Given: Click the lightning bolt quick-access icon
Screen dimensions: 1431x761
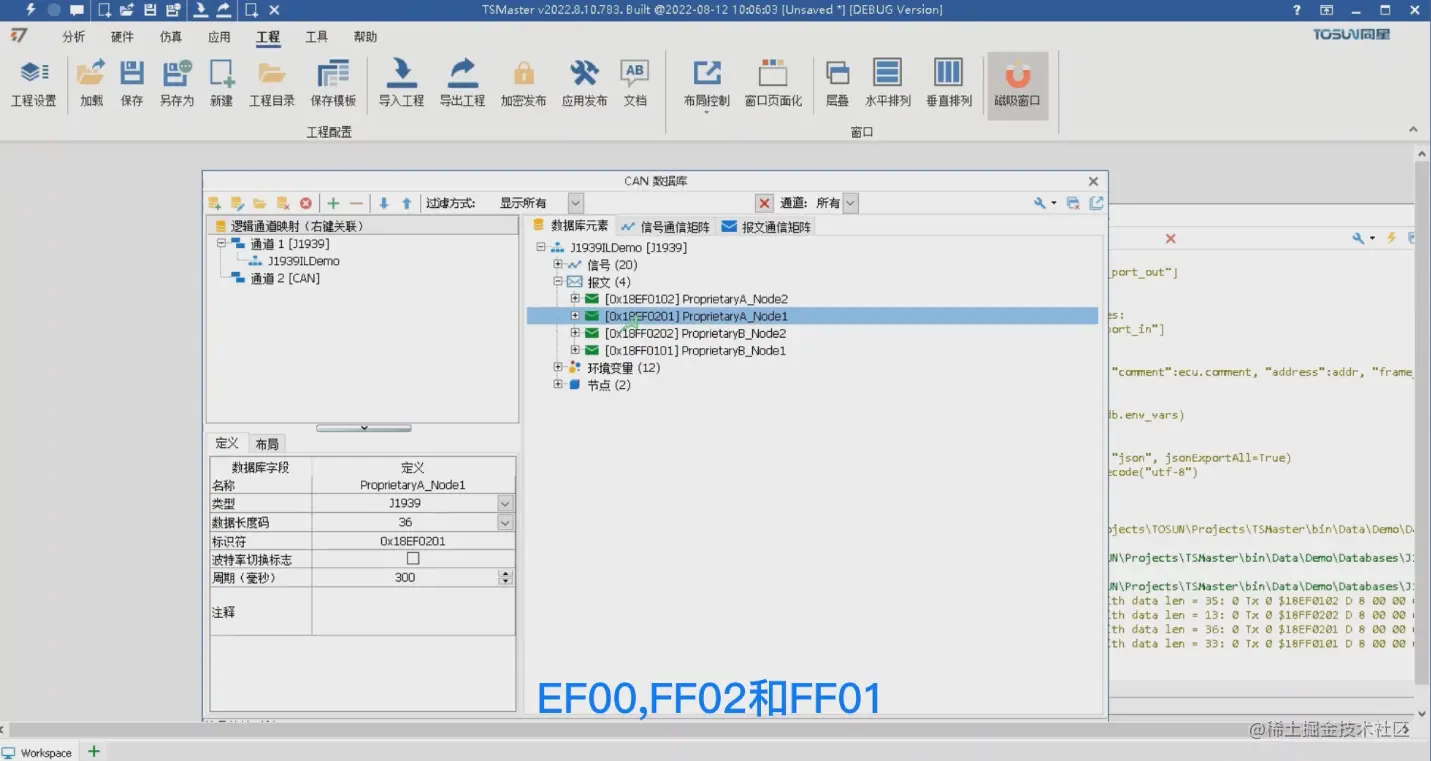Looking at the screenshot, I should coord(30,10).
